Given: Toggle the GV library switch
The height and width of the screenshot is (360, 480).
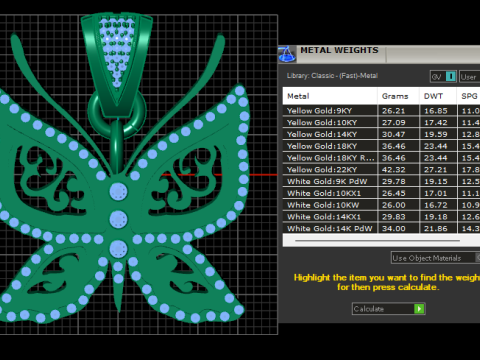Looking at the screenshot, I should click(443, 77).
